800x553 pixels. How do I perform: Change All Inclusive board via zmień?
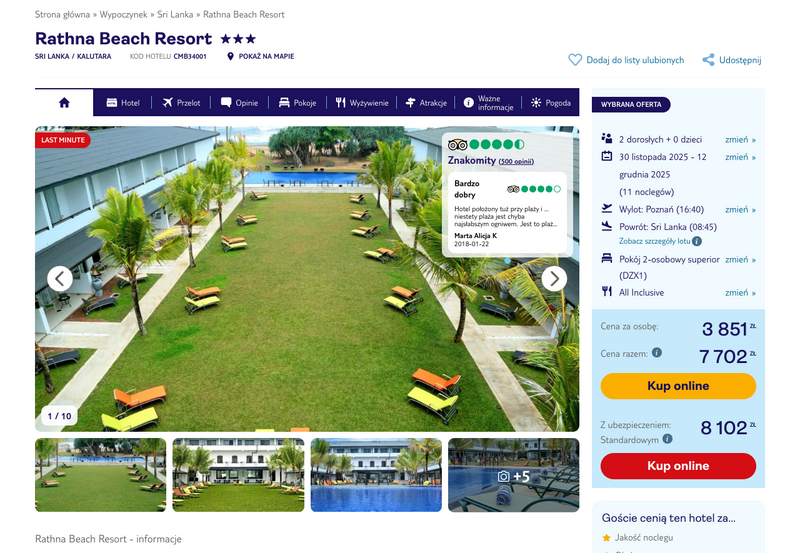pyautogui.click(x=740, y=292)
